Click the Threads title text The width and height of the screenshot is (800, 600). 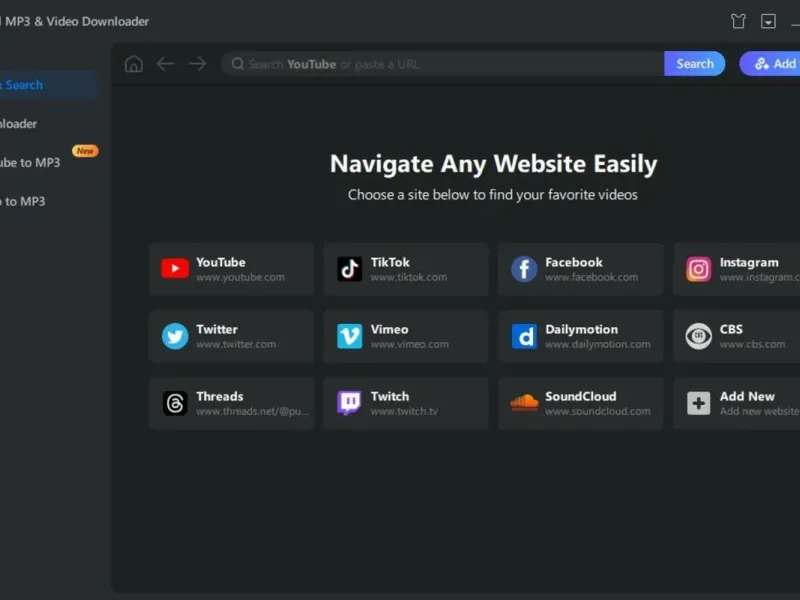219,396
